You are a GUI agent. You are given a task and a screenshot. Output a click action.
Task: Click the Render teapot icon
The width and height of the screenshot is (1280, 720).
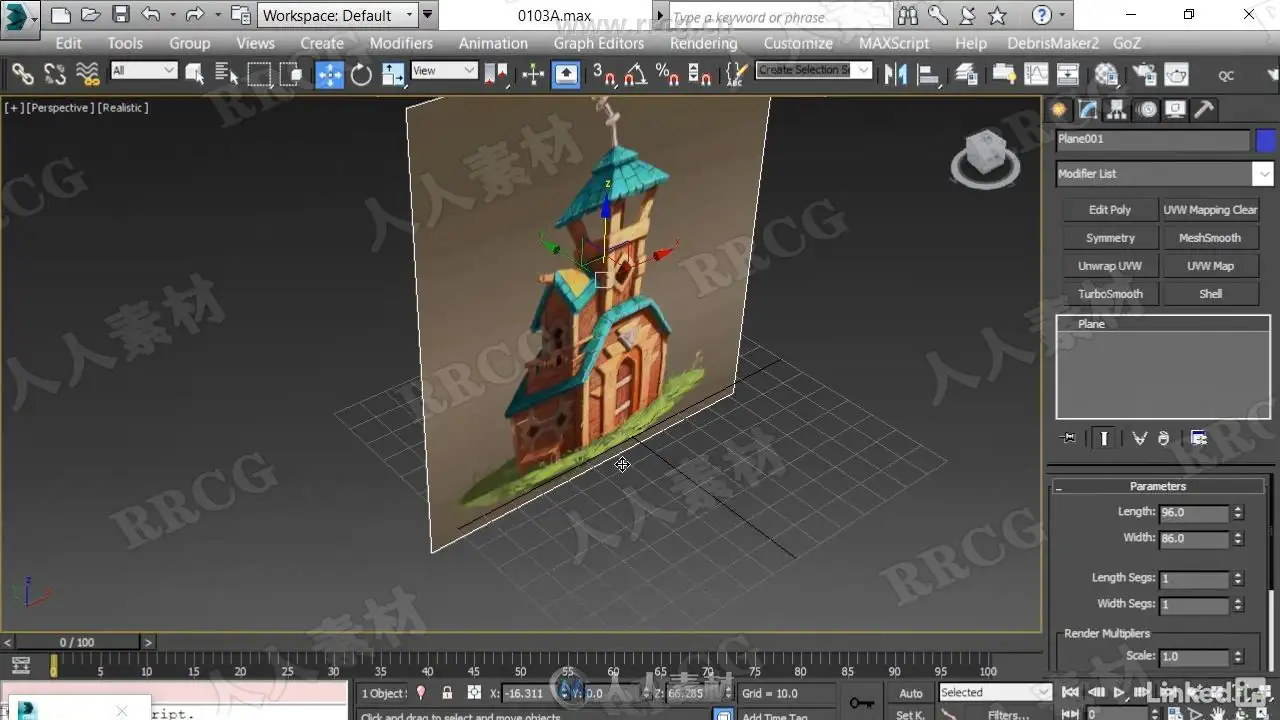point(1176,74)
